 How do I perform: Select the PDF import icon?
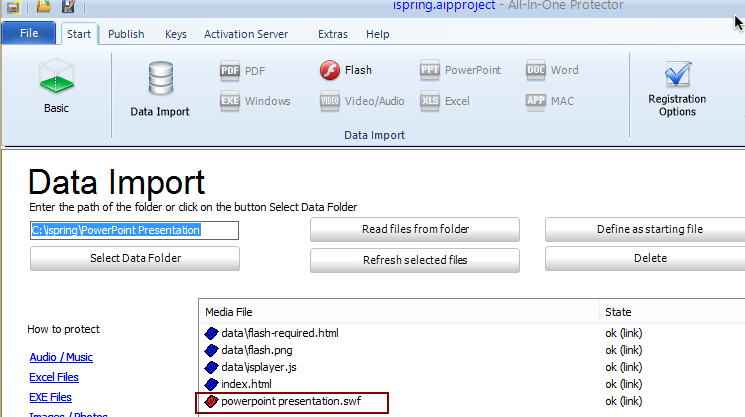click(230, 71)
